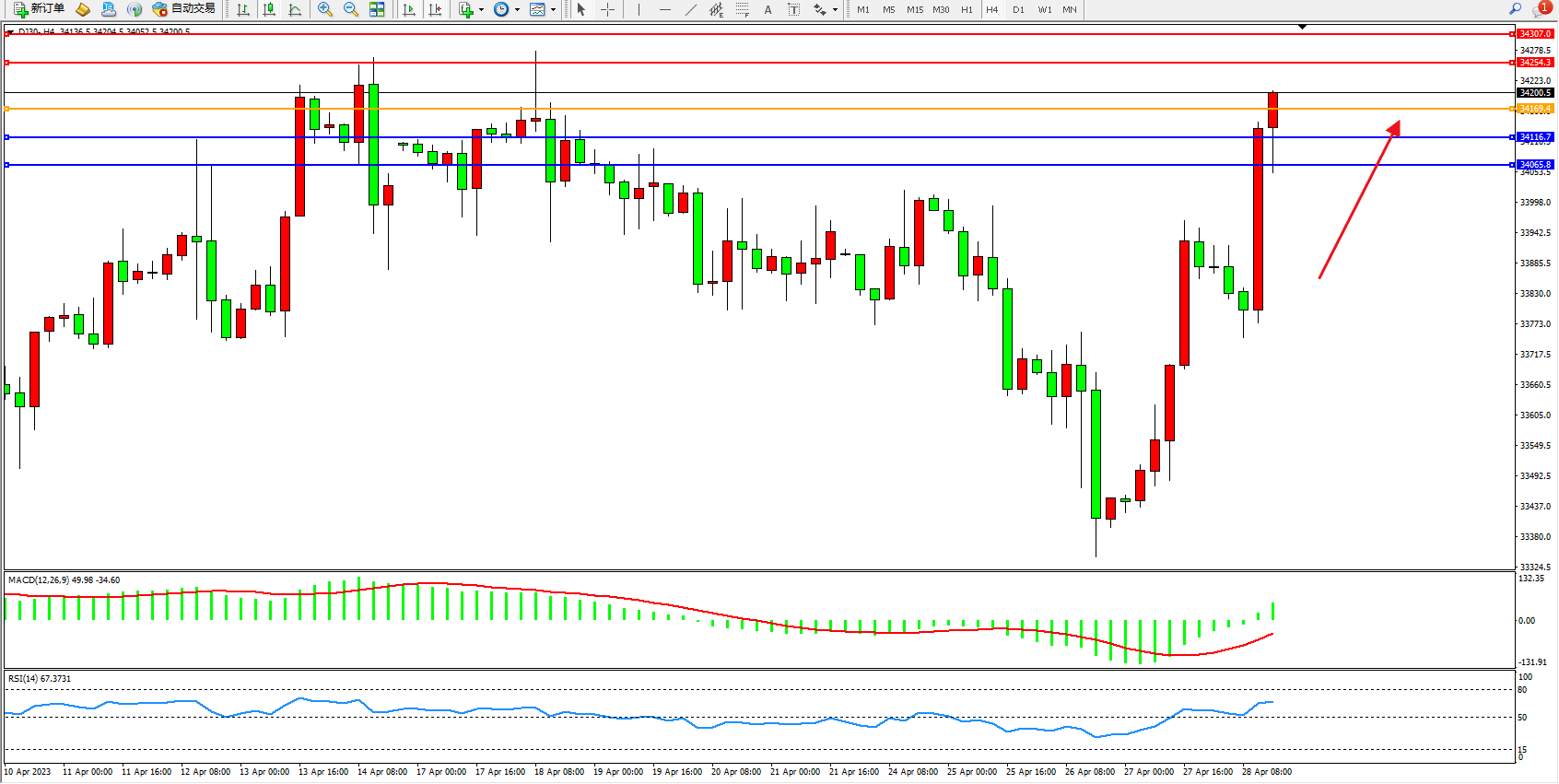The image size is (1559, 784).
Task: Expand the periods clock dropdown
Action: (517, 10)
